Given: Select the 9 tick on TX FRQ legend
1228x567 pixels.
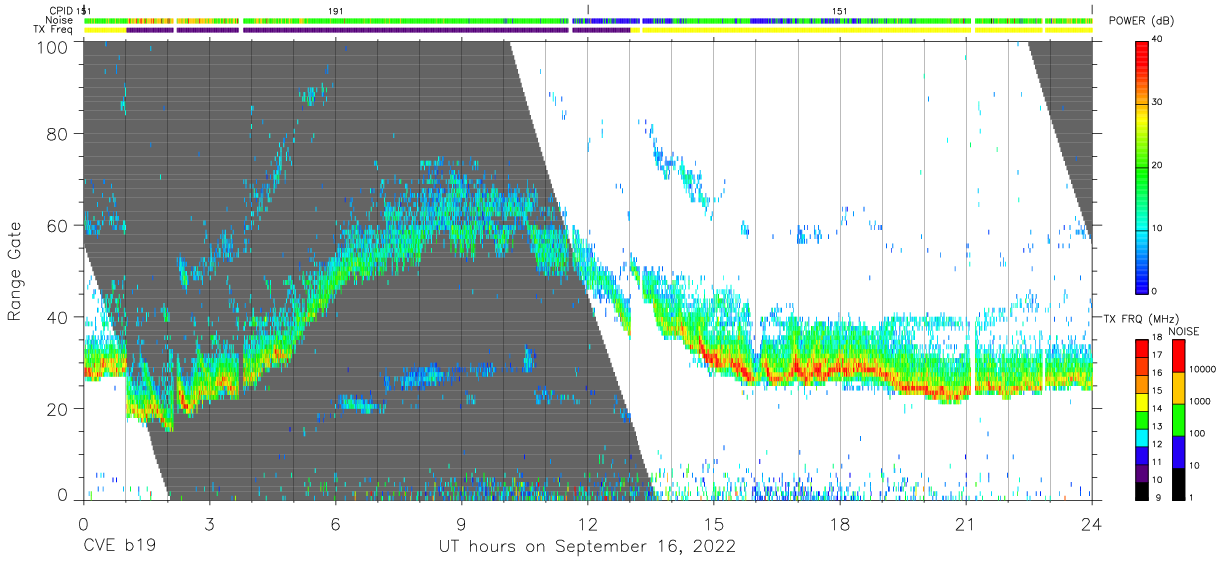Looking at the screenshot, I should click(1158, 497).
